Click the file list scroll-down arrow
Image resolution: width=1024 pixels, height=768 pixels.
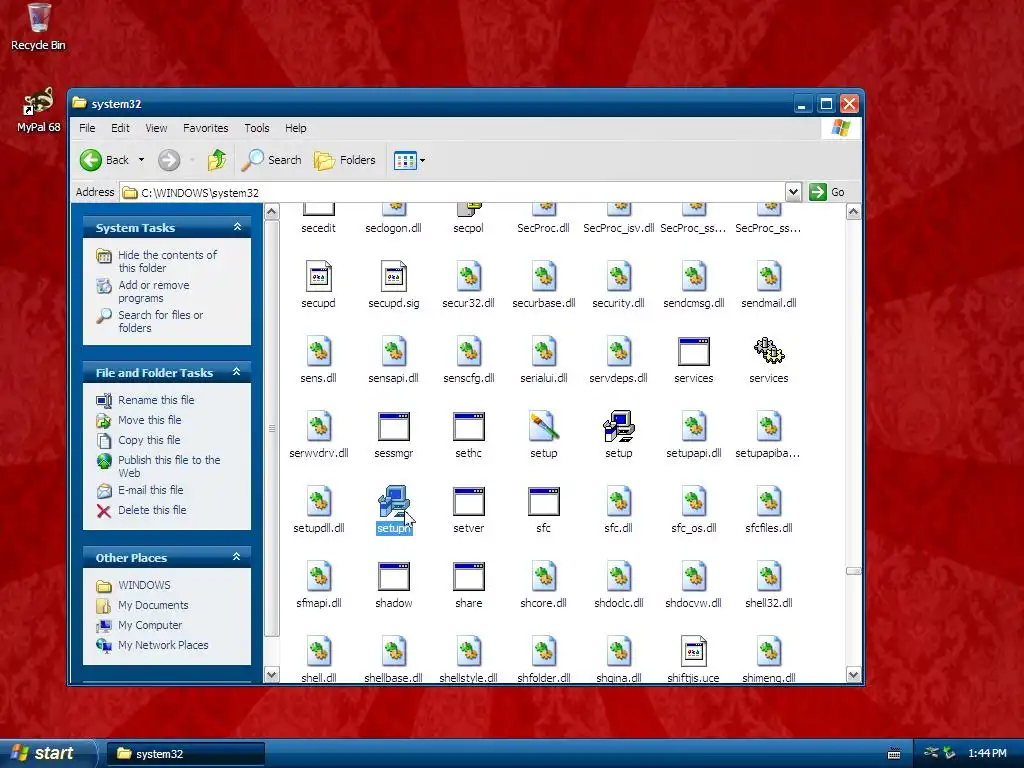point(853,675)
